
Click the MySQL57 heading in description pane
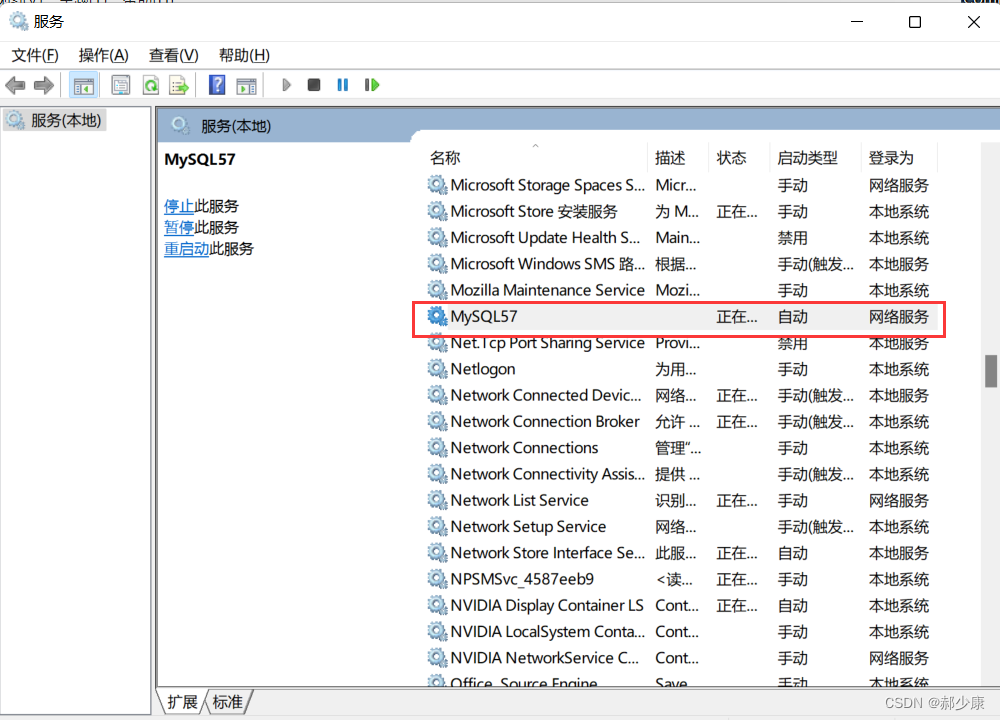click(x=200, y=159)
